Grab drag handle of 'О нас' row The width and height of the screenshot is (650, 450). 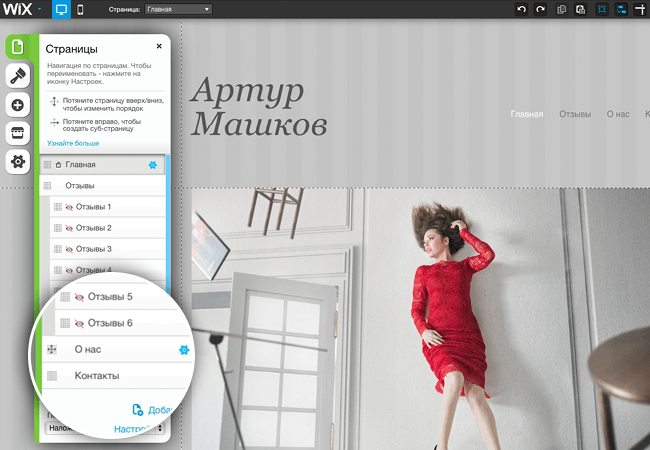(52, 350)
